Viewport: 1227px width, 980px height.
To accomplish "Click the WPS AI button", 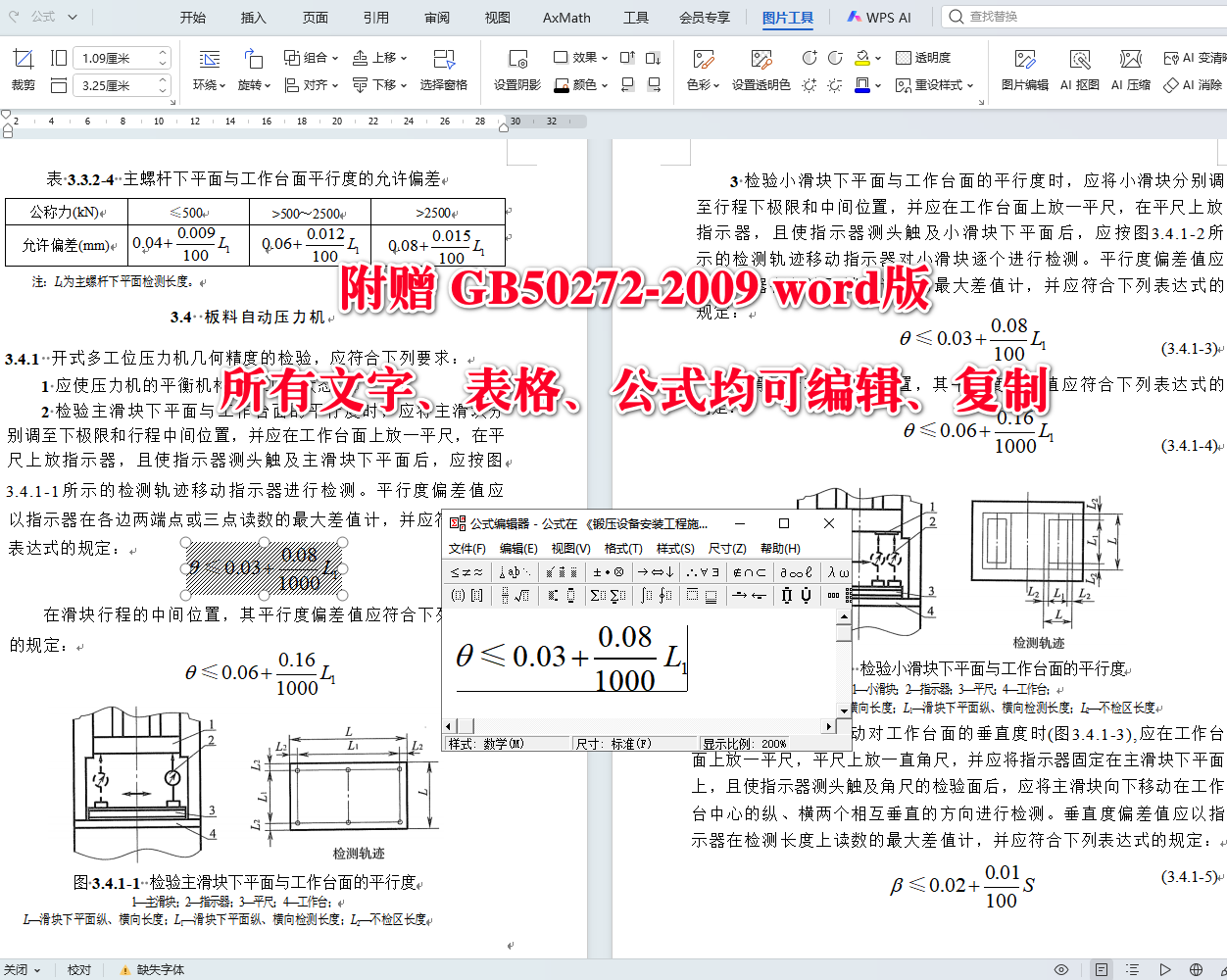I will point(879,18).
